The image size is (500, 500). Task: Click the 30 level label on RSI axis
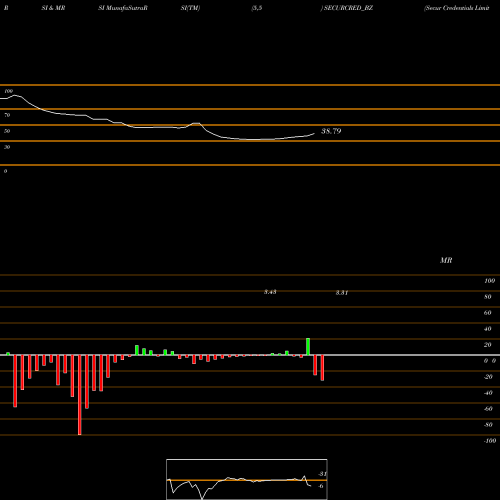tap(7, 147)
